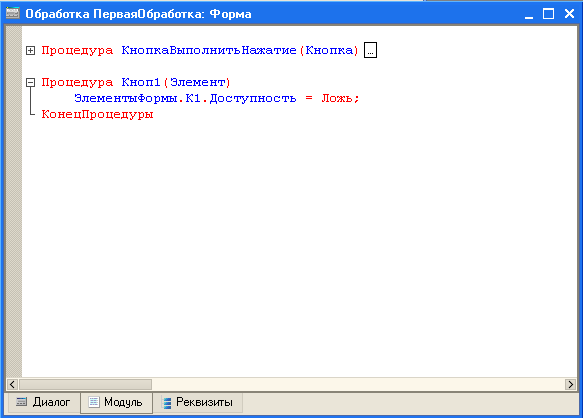Click the Модуль tab document icon
The height and width of the screenshot is (418, 583).
94,402
